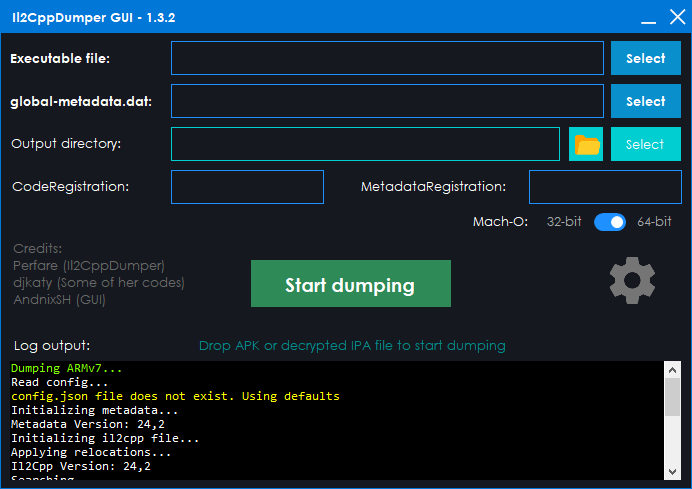Select an executable file with the Select button
The width and height of the screenshot is (692, 489).
pyautogui.click(x=646, y=58)
